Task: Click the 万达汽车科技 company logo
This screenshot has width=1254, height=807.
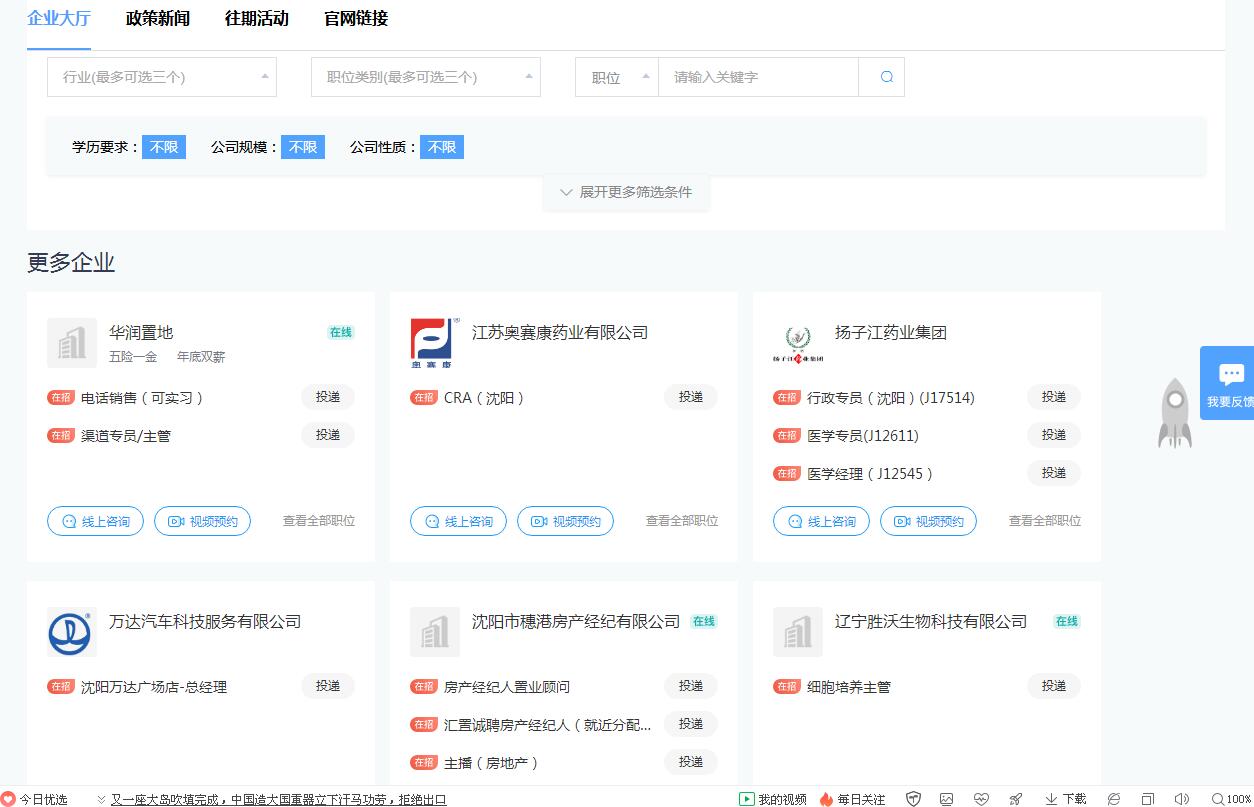Action: [x=72, y=632]
